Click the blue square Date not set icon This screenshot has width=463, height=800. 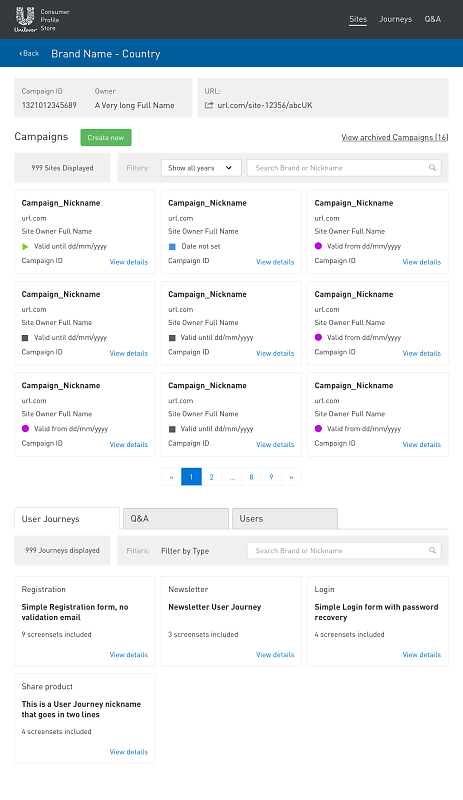[172, 246]
